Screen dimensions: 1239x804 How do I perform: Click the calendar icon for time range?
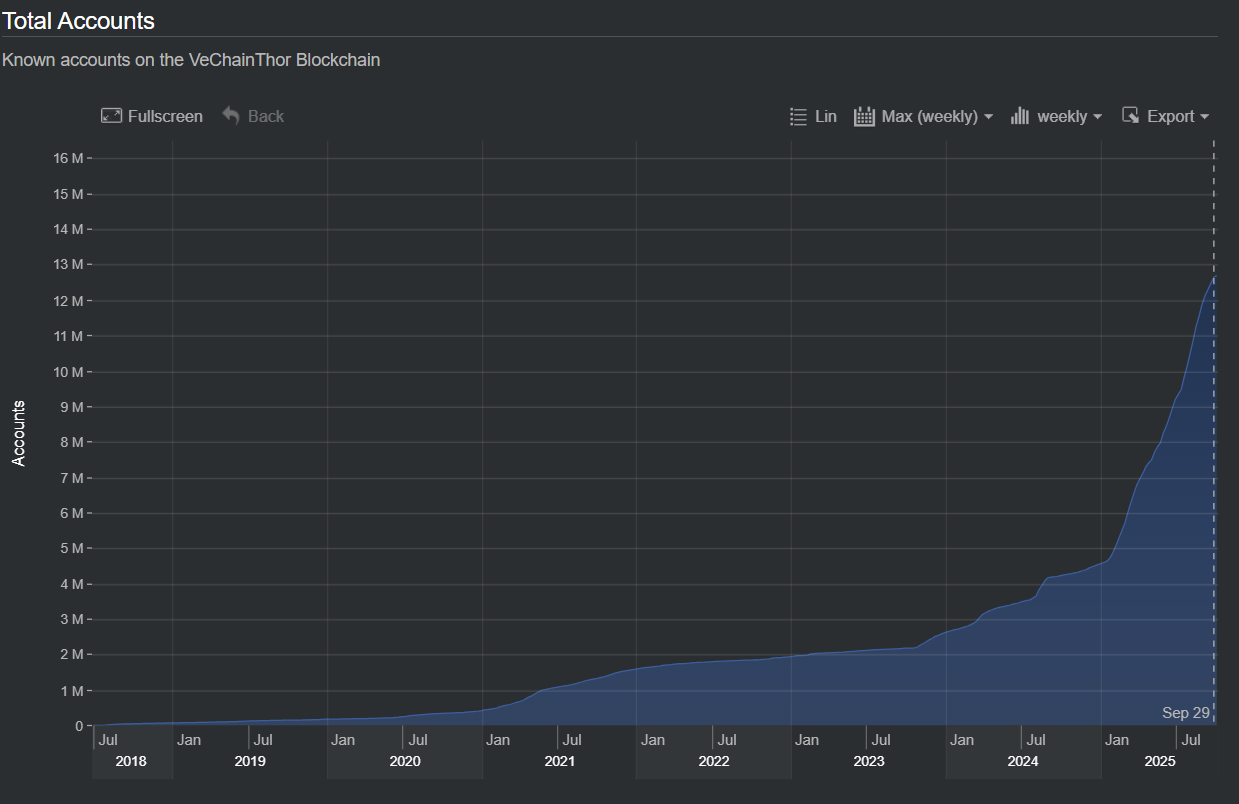(x=864, y=116)
